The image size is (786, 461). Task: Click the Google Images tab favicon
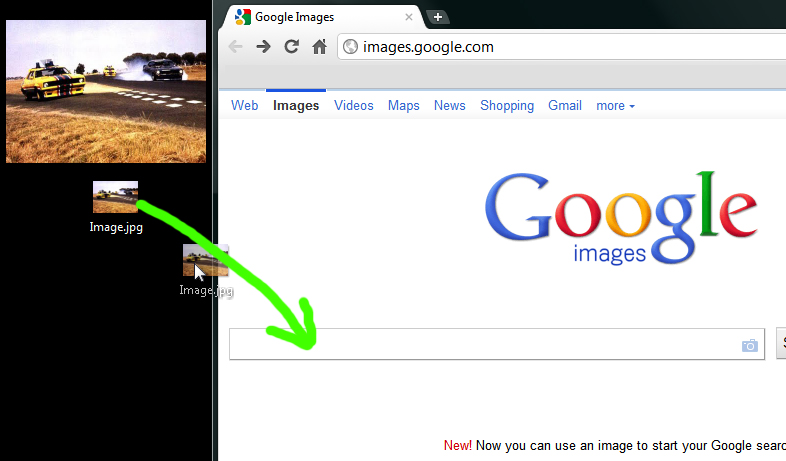click(243, 17)
